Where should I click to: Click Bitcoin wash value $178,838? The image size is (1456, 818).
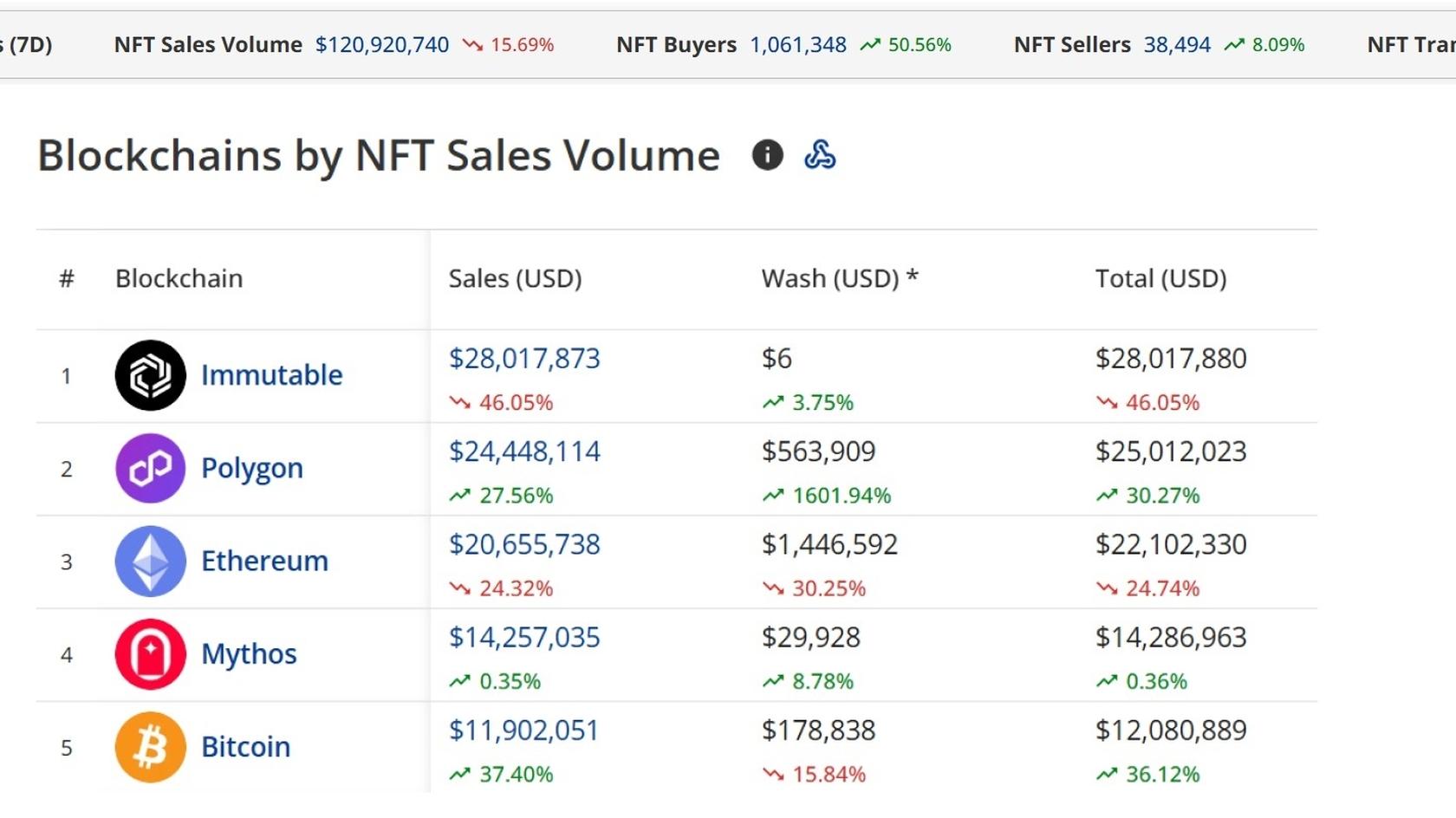818,730
